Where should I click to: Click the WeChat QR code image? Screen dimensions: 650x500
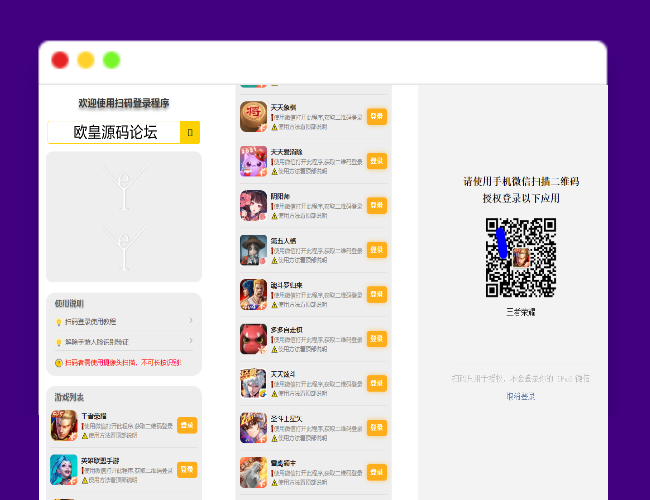[x=521, y=257]
